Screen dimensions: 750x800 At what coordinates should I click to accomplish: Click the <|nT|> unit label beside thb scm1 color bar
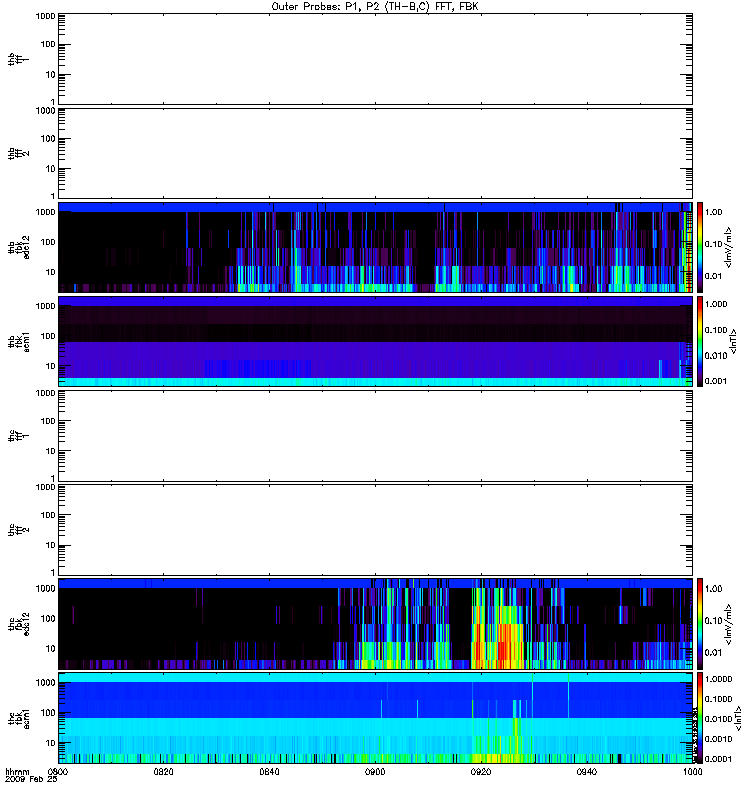point(734,341)
